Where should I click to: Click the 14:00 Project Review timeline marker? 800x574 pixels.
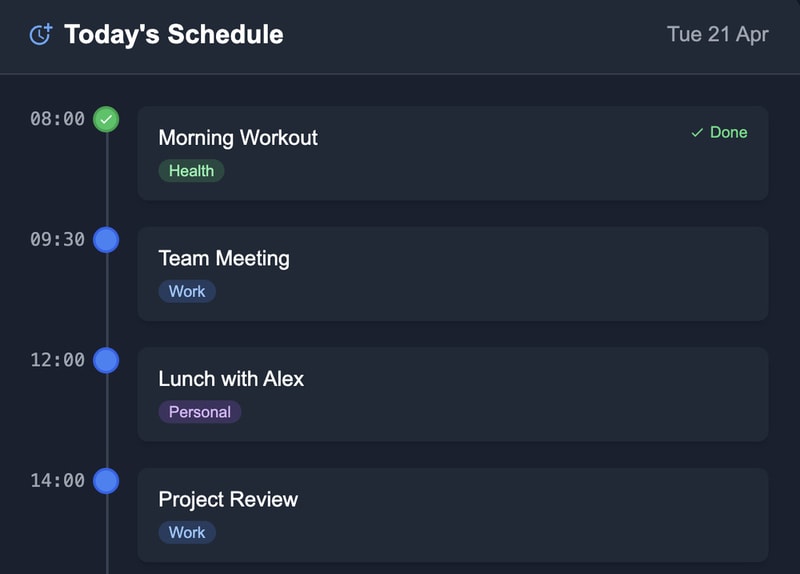click(106, 481)
